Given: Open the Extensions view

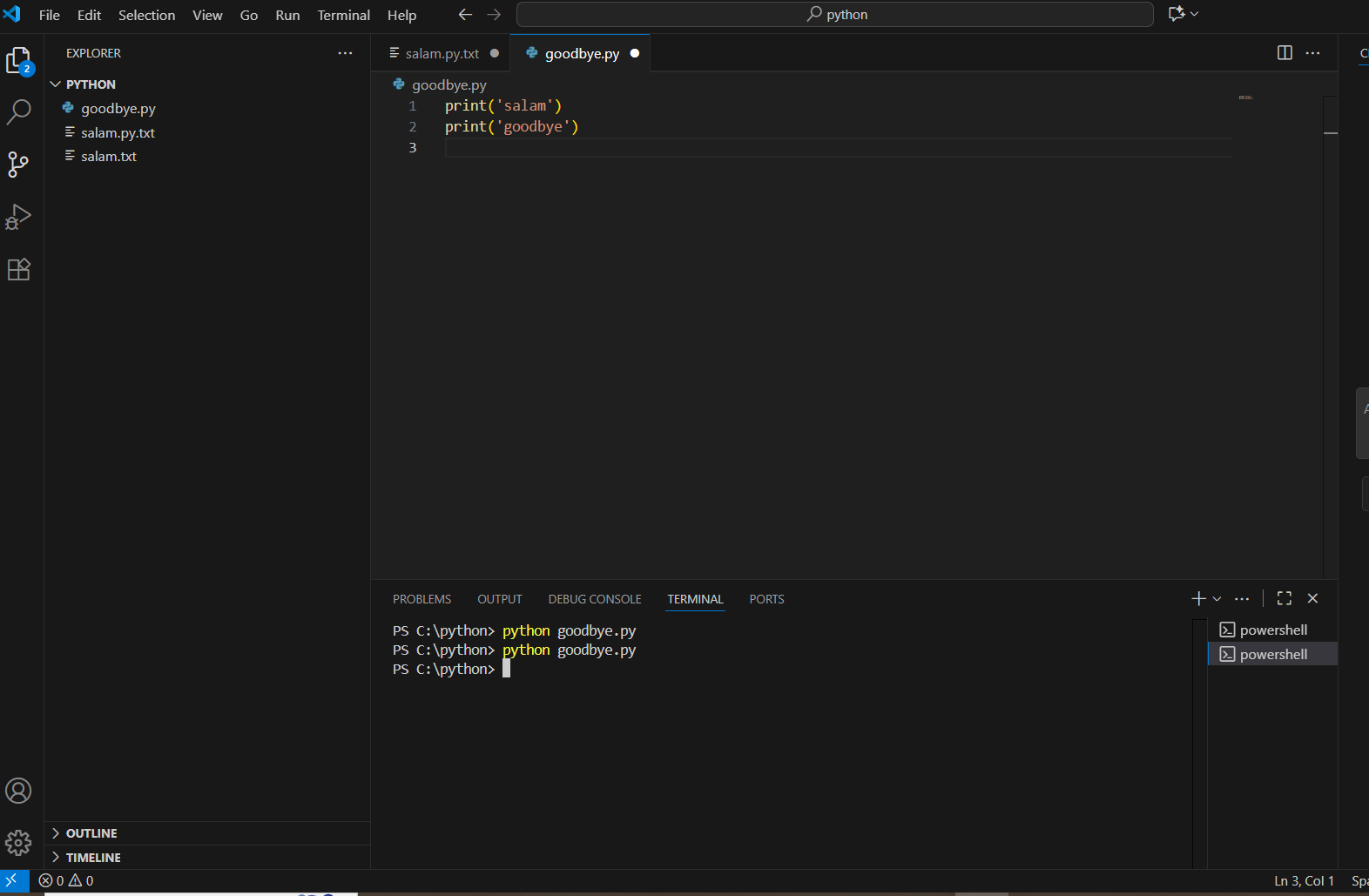Looking at the screenshot, I should 18,270.
